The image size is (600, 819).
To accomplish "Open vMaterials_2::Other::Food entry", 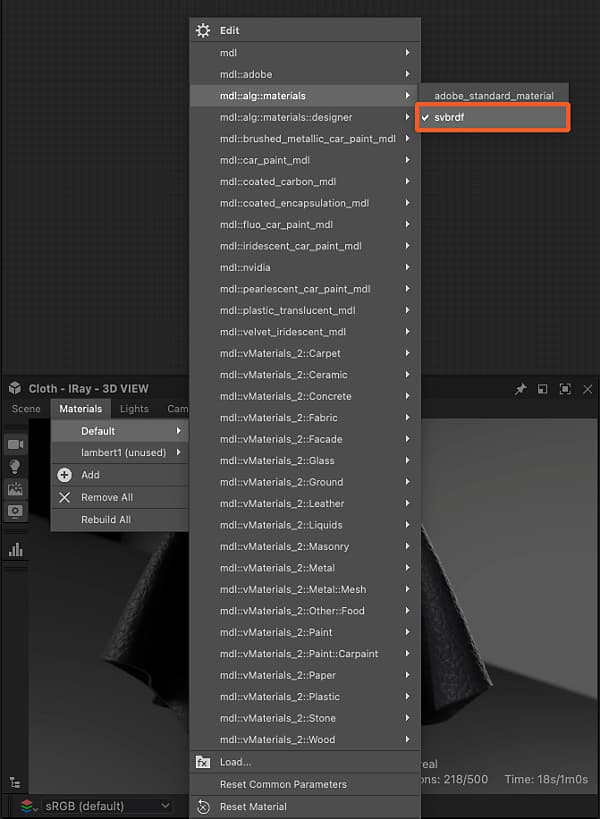I will click(305, 611).
